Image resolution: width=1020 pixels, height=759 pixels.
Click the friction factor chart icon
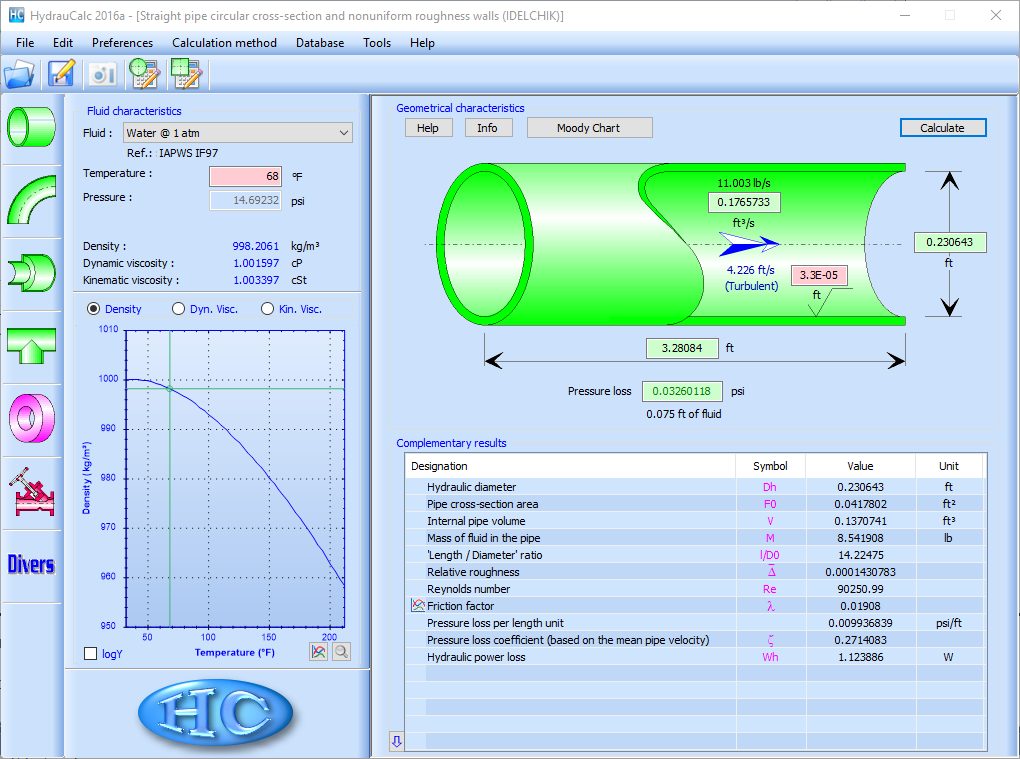(418, 606)
